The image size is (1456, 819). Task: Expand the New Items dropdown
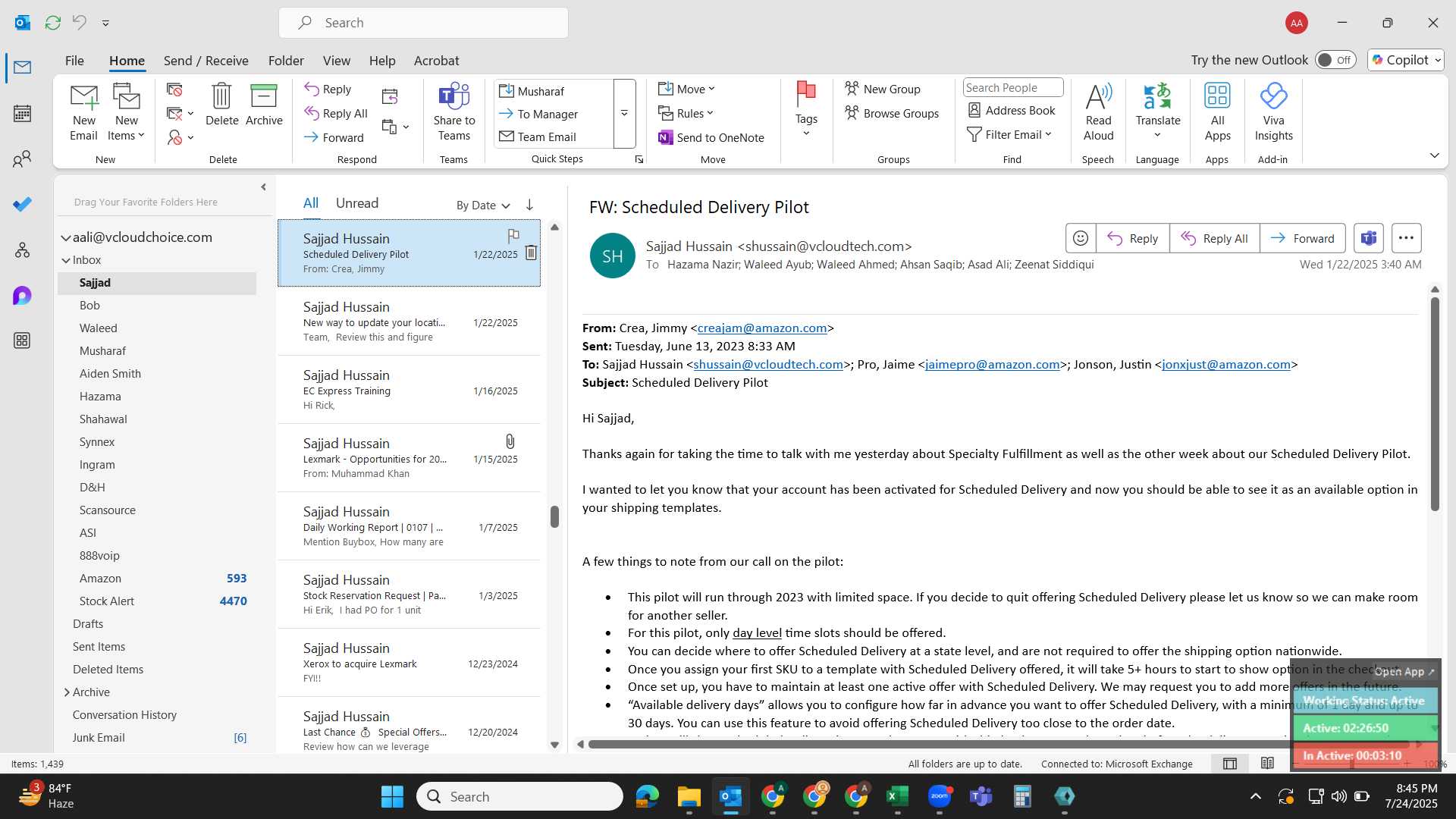pyautogui.click(x=126, y=112)
